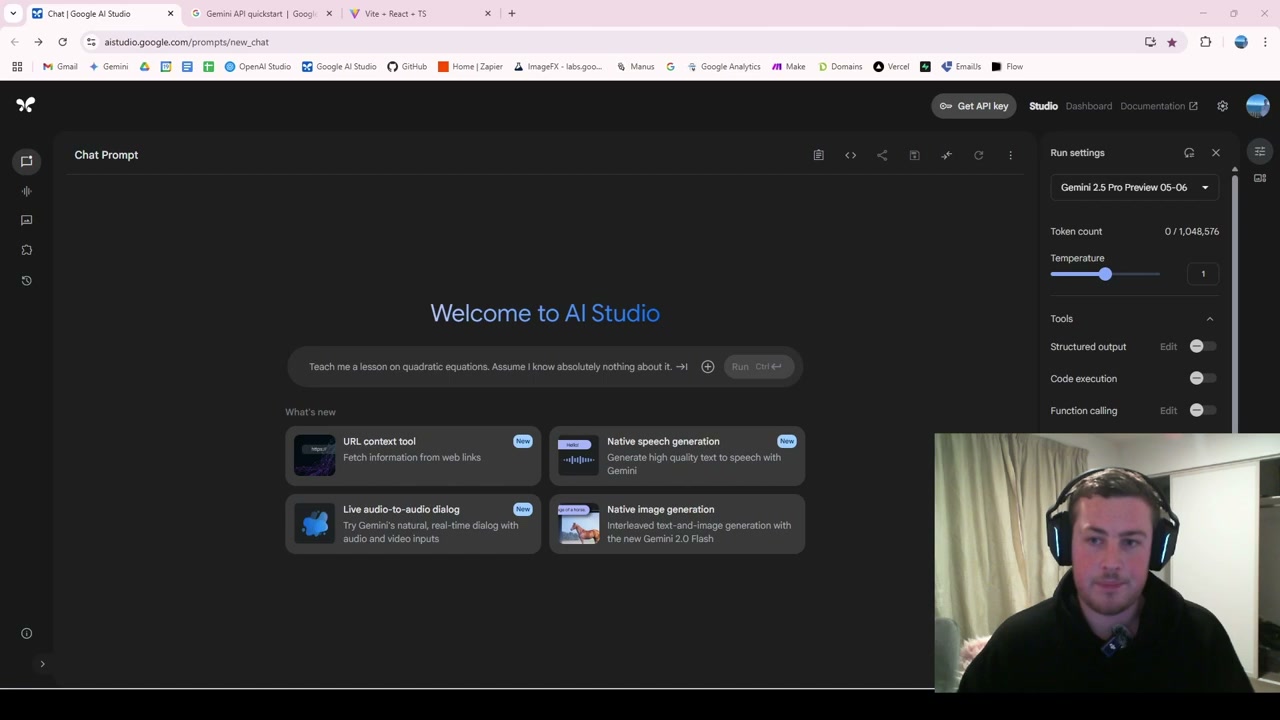Image resolution: width=1280 pixels, height=720 pixels.
Task: Close the Run settings panel
Action: coord(1216,153)
